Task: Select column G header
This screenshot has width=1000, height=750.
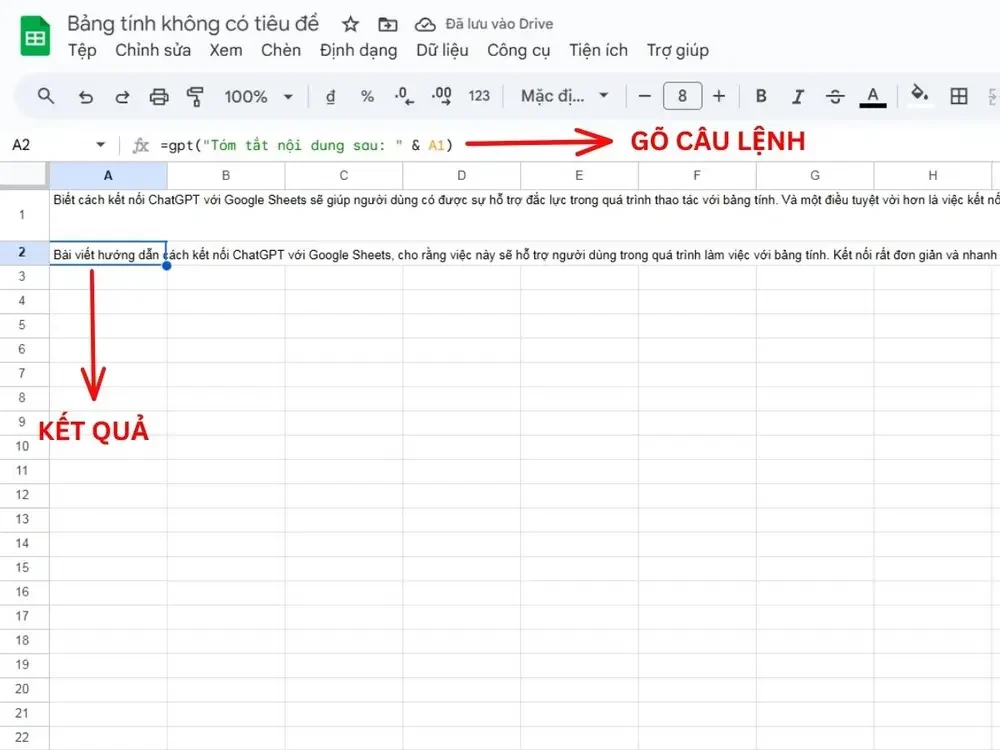Action: tap(815, 175)
